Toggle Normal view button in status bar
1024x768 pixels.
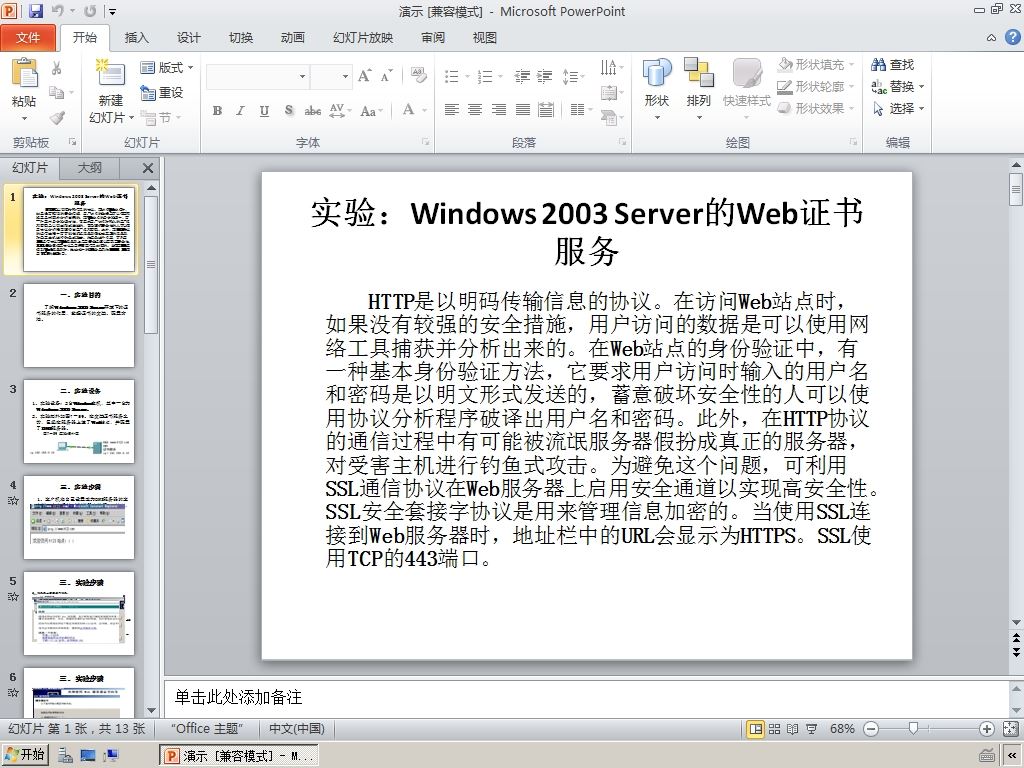click(x=756, y=729)
